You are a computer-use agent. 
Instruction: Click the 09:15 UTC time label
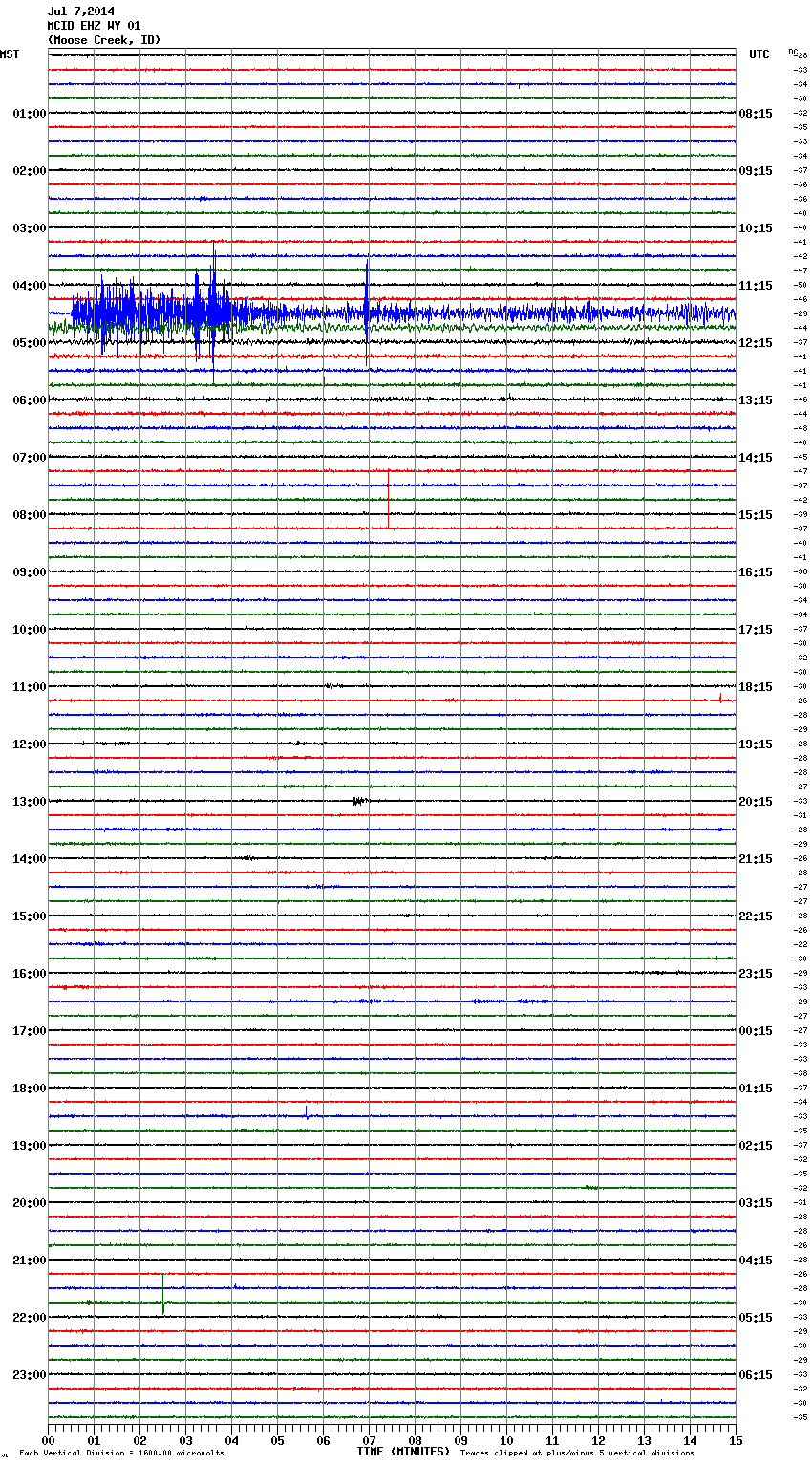756,171
